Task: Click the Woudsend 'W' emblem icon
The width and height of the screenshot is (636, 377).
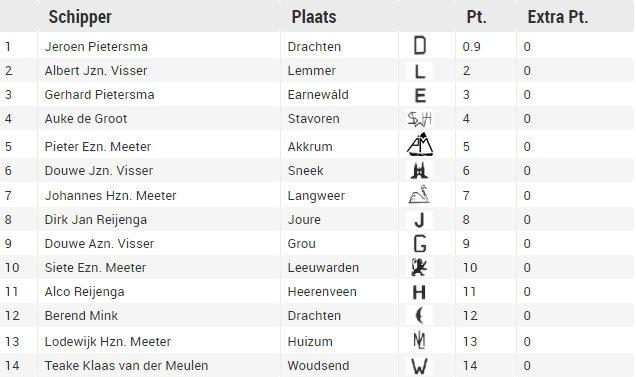Action: (x=419, y=366)
